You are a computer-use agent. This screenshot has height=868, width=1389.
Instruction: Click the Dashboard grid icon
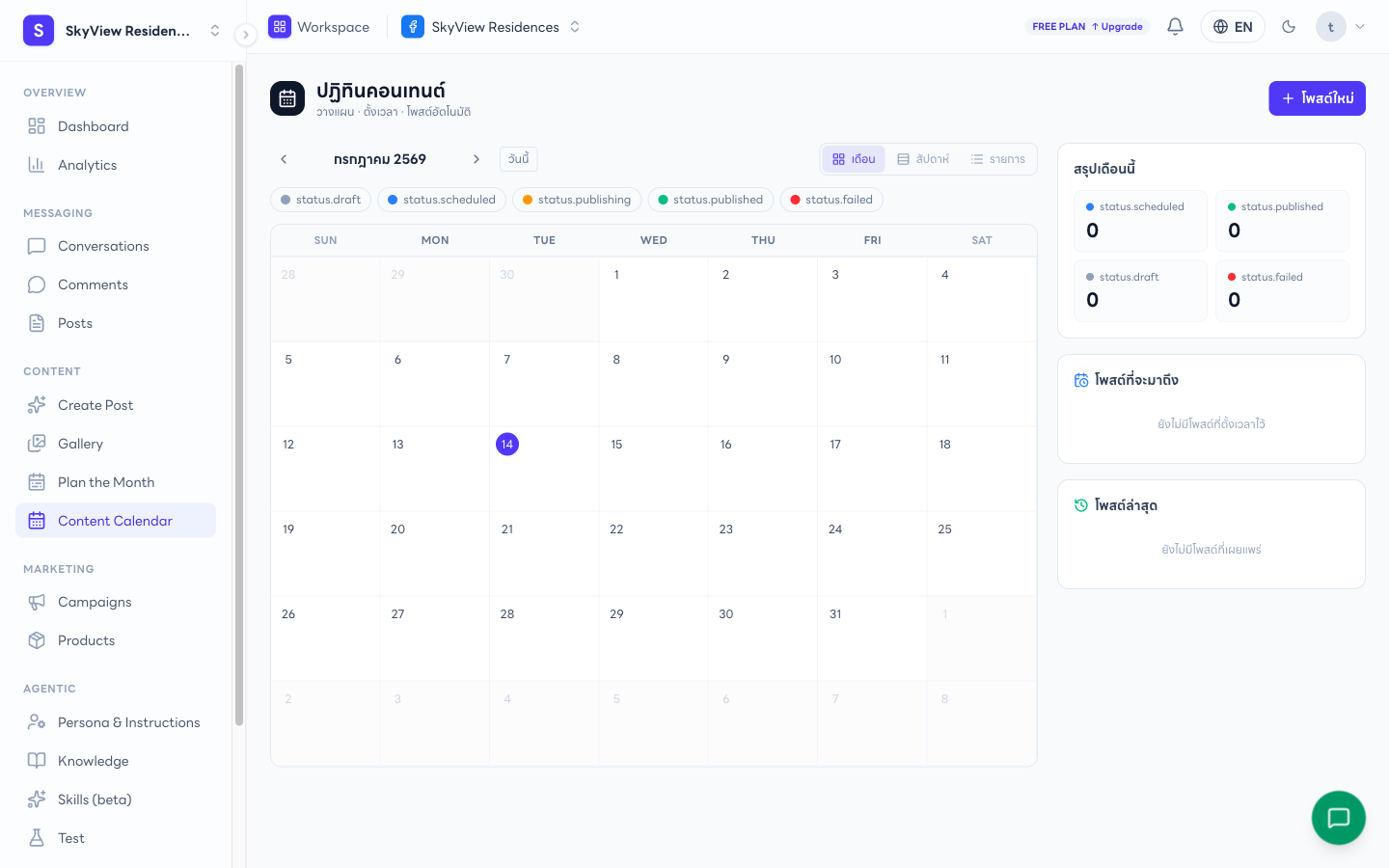click(x=37, y=126)
